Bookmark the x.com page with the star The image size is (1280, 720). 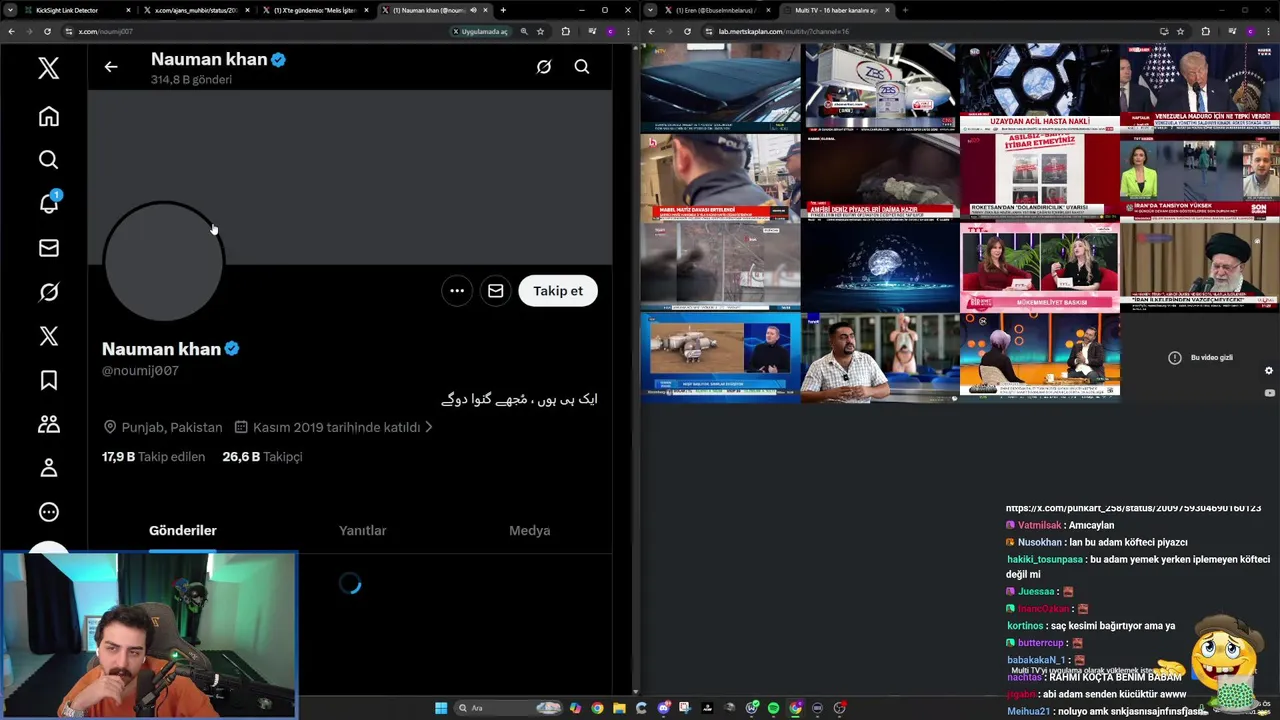540,31
